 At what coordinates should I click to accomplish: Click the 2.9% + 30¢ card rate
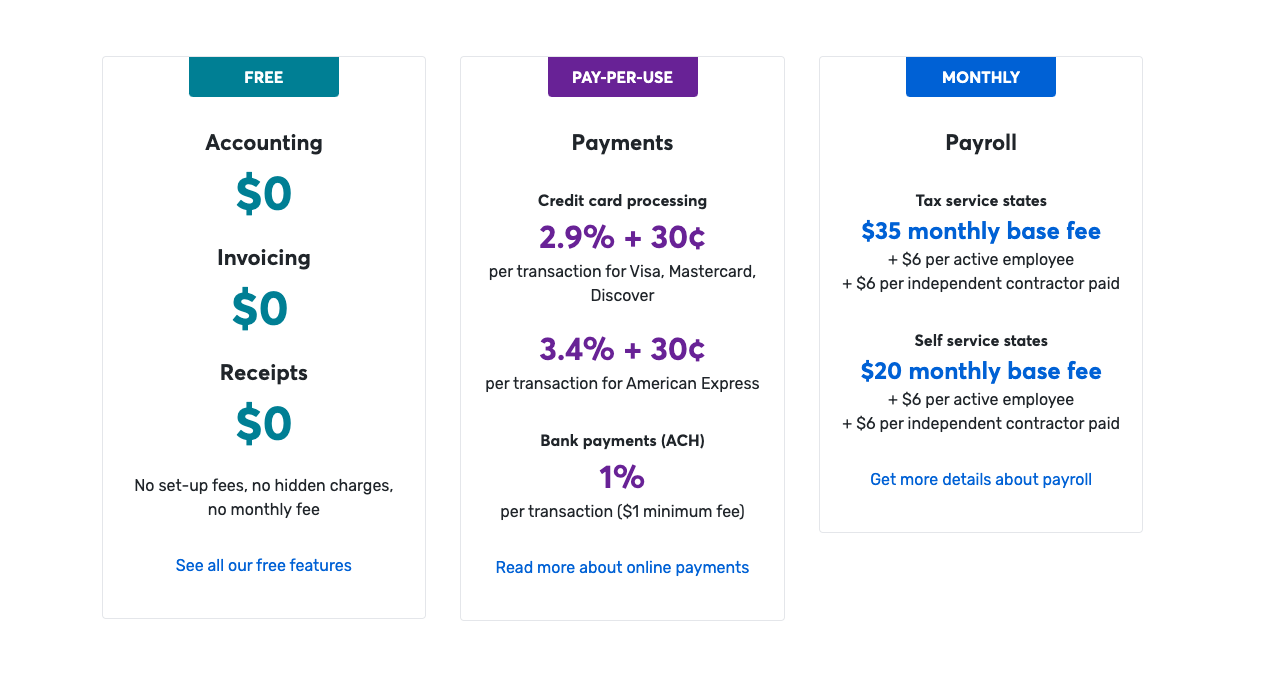pos(622,237)
